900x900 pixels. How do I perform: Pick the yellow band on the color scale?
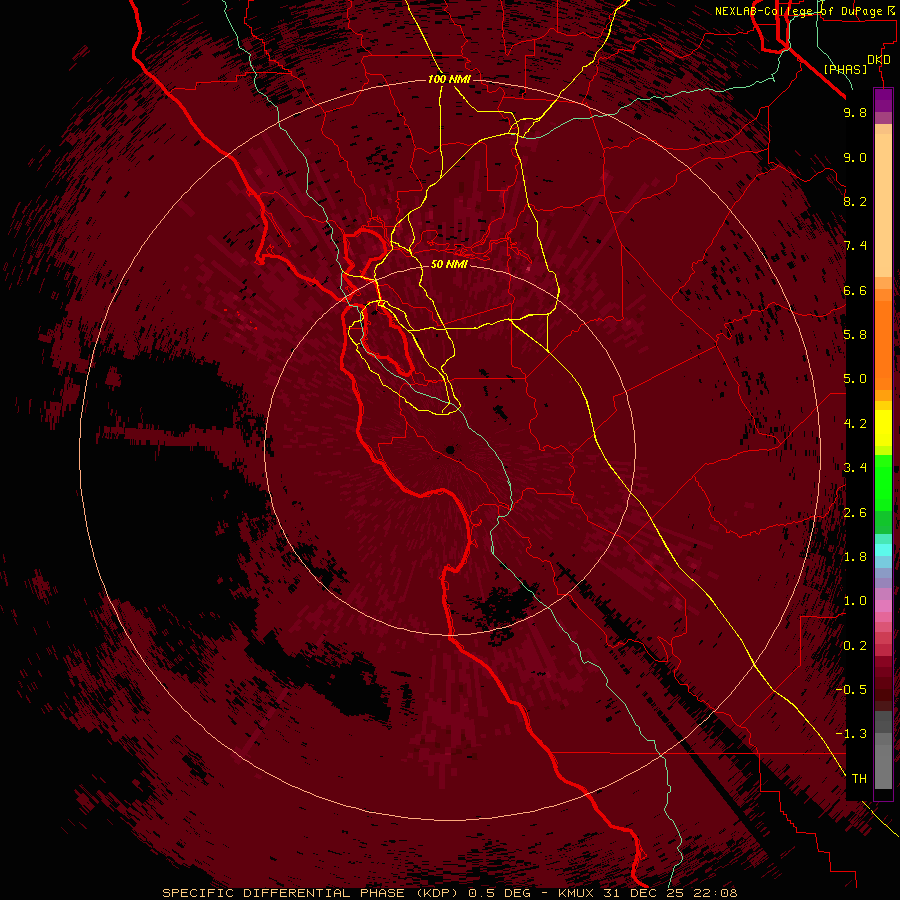pos(883,428)
